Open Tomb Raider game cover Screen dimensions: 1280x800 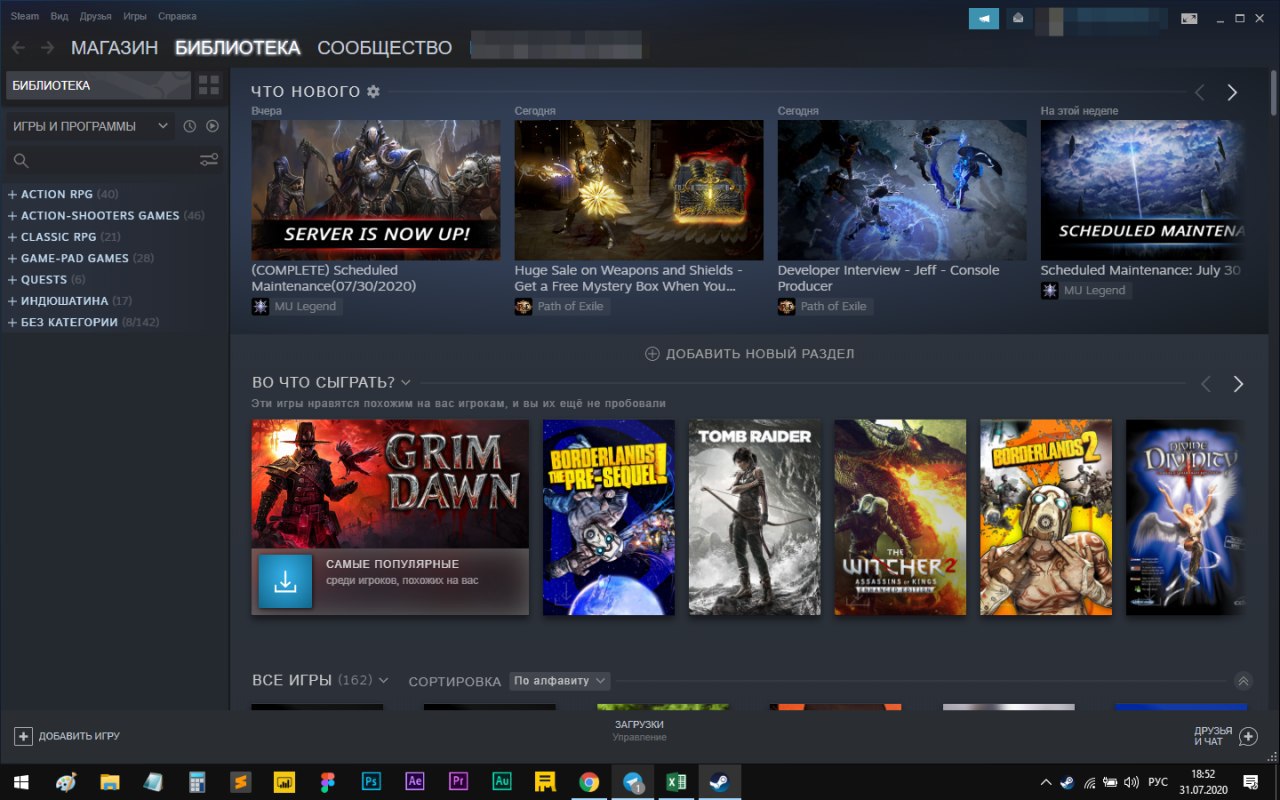(755, 517)
